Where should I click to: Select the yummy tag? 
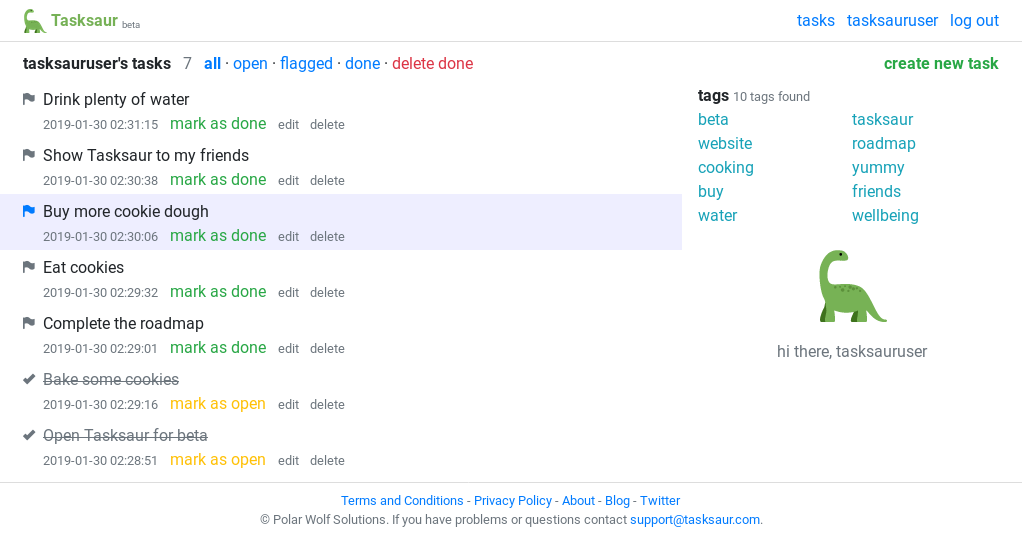pos(878,168)
